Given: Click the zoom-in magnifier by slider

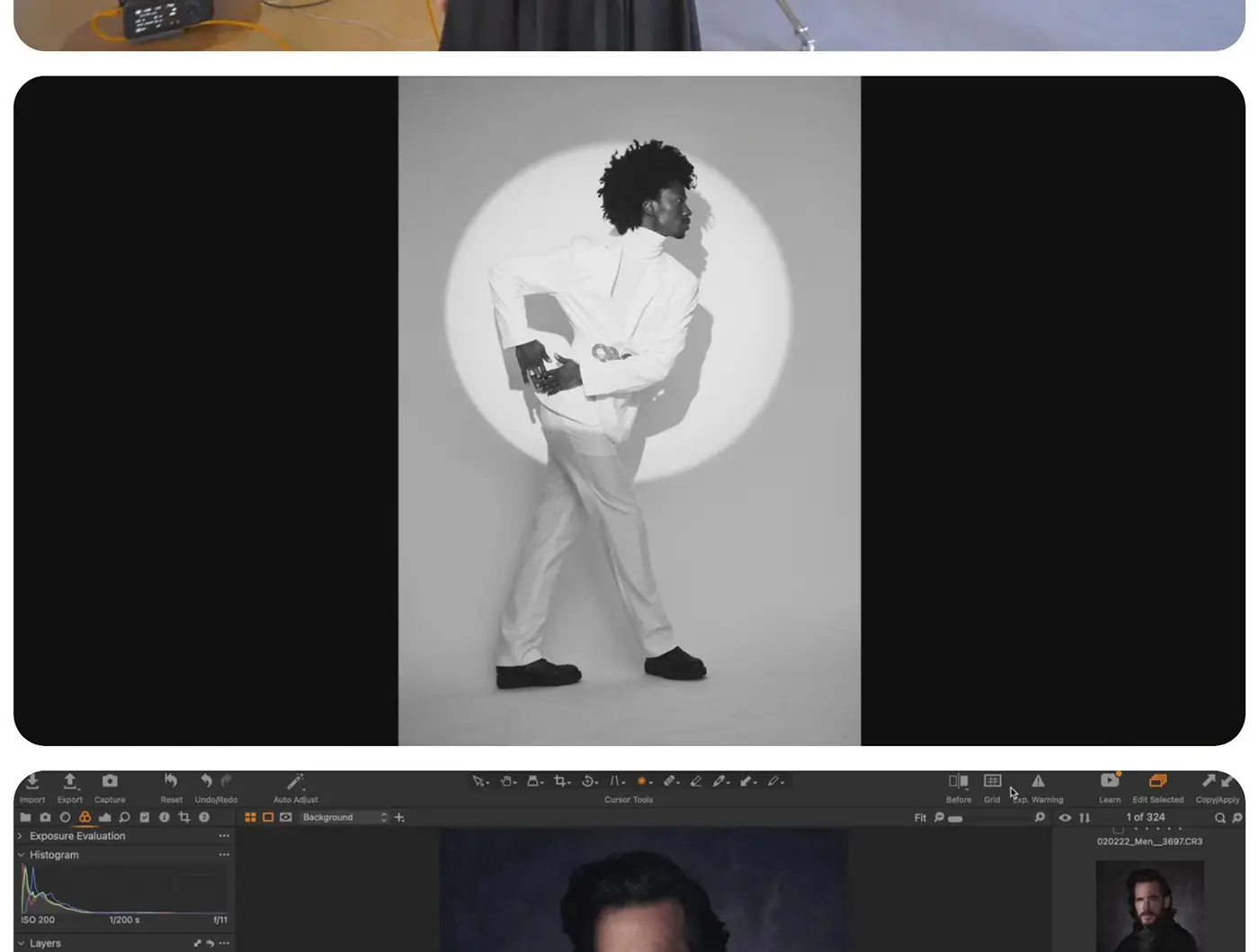Looking at the screenshot, I should 1040,817.
